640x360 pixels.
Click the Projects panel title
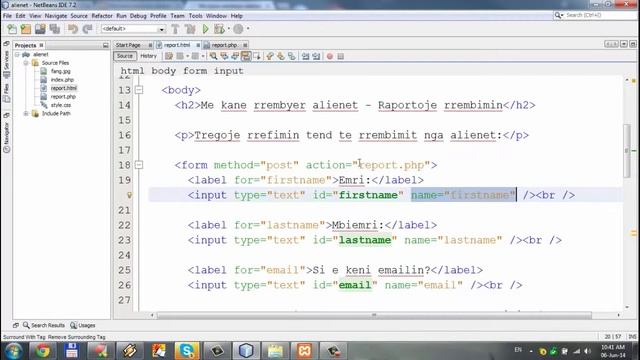25,45
